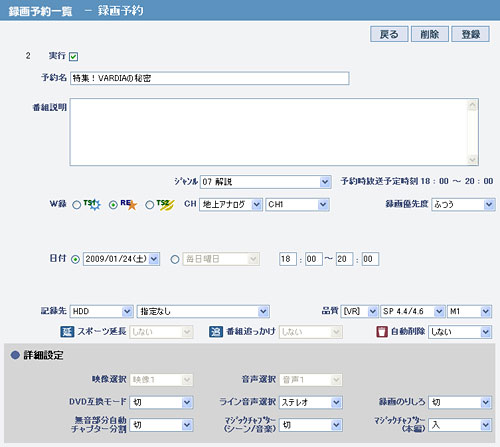
Task: Click the TS2 recorder icon
Action: 165,205
